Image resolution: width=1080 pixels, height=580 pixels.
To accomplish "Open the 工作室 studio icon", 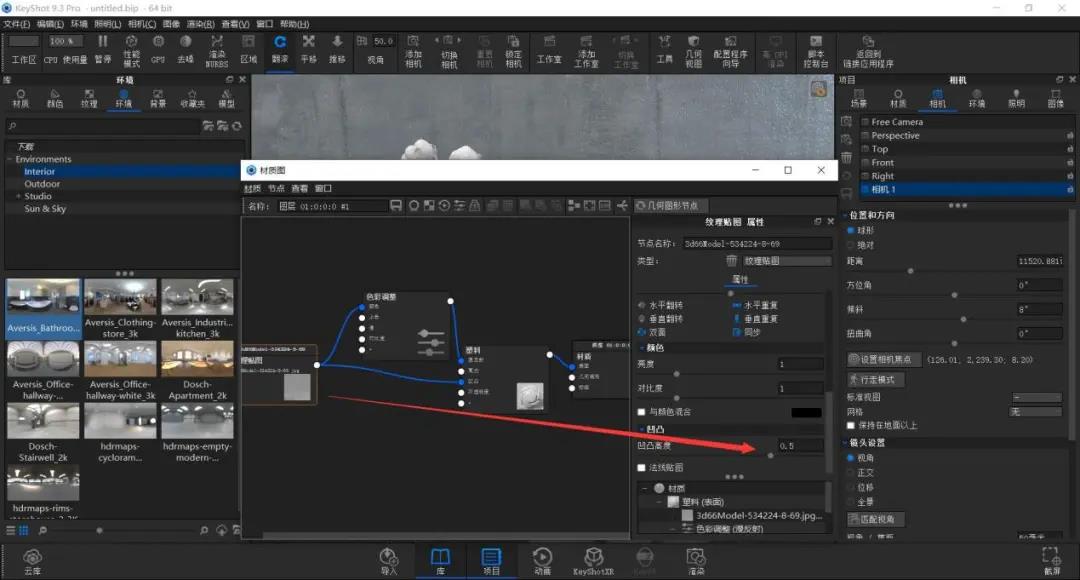I will pos(549,42).
